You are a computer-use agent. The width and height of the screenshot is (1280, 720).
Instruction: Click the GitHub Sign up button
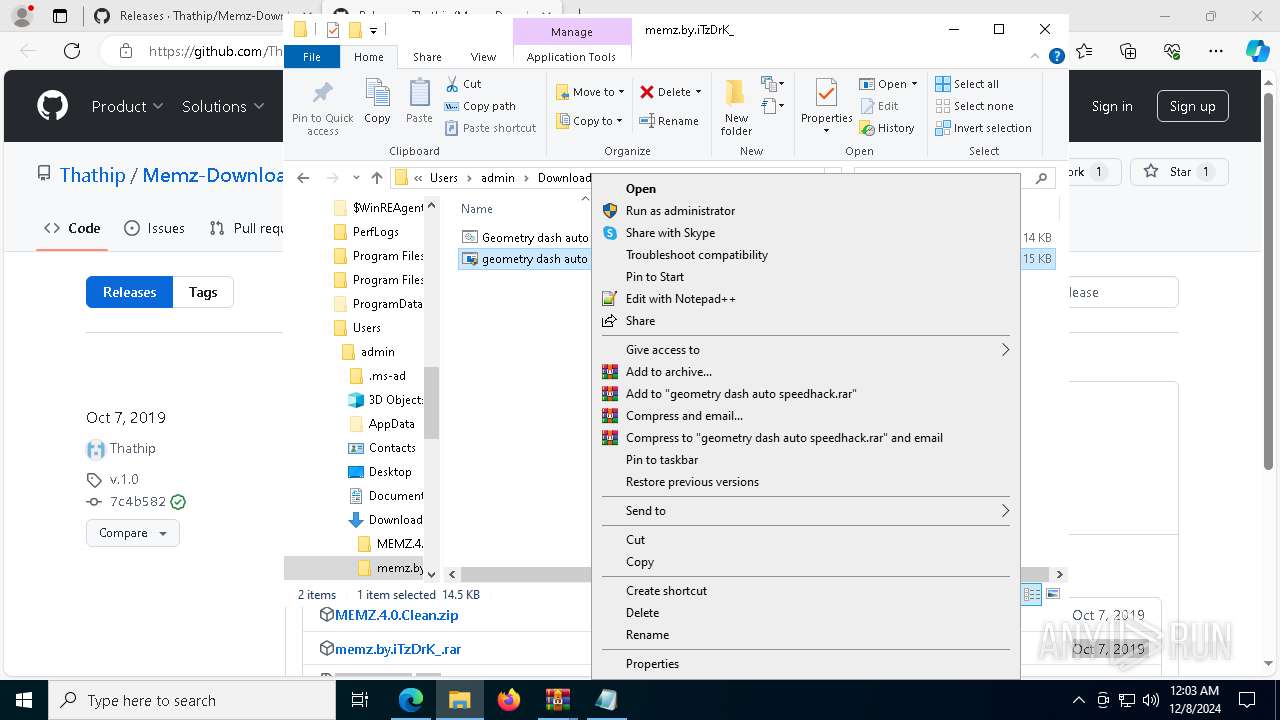click(x=1192, y=106)
